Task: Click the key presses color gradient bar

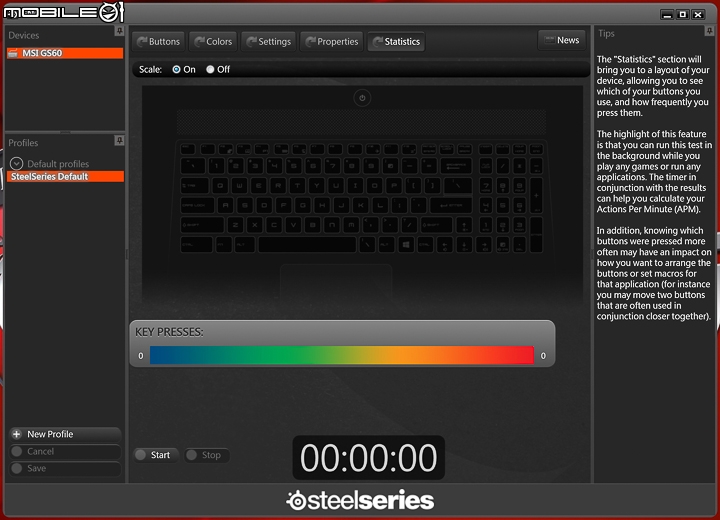Action: 342,356
